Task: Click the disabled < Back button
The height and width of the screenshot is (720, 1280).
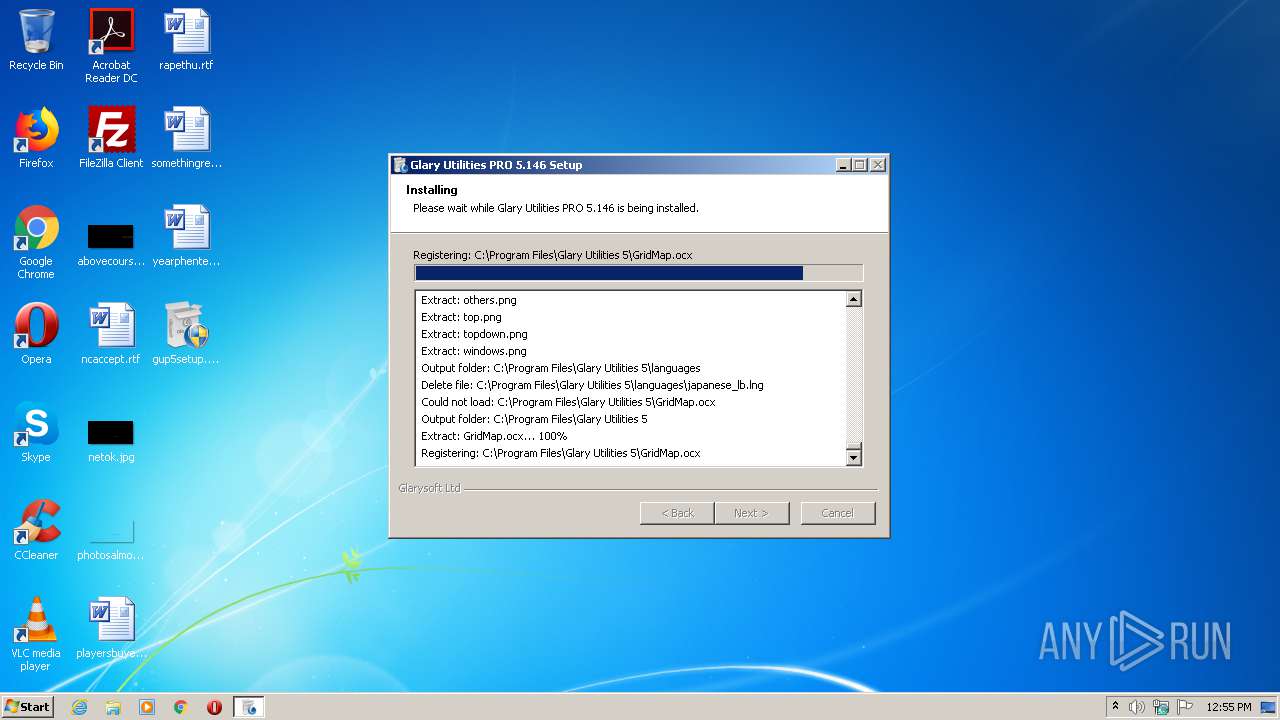Action: (677, 513)
